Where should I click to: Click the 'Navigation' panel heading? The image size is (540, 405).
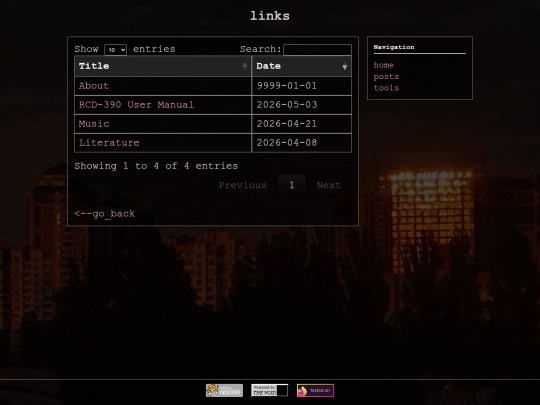point(394,47)
